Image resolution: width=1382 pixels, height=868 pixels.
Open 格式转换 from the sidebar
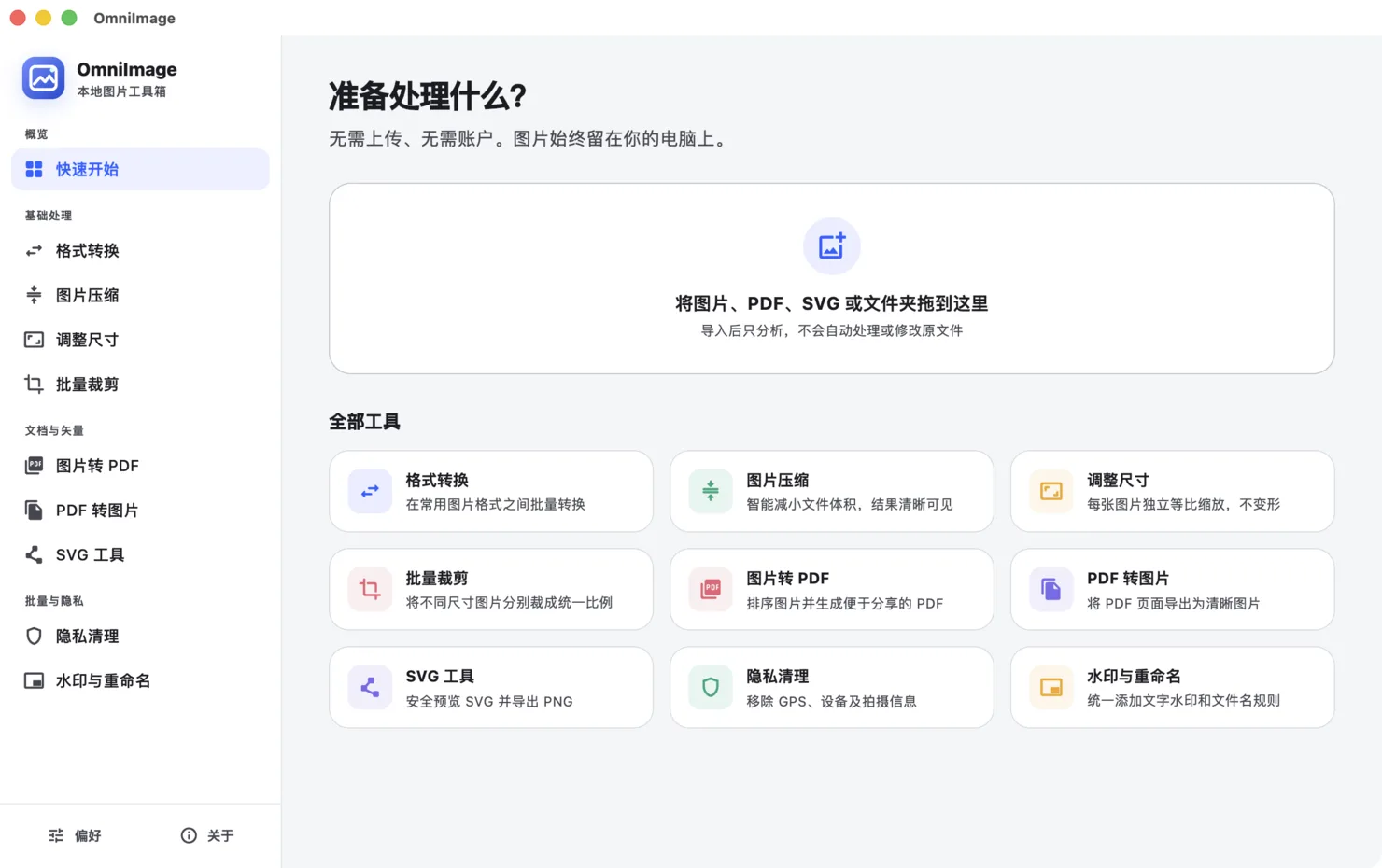click(140, 250)
